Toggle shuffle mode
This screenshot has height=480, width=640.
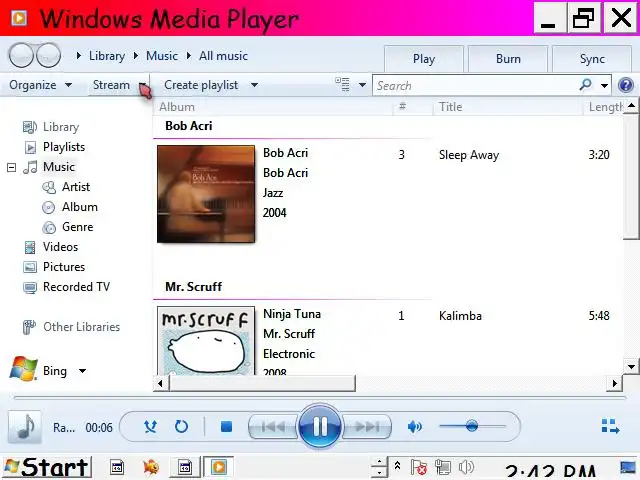(x=150, y=427)
